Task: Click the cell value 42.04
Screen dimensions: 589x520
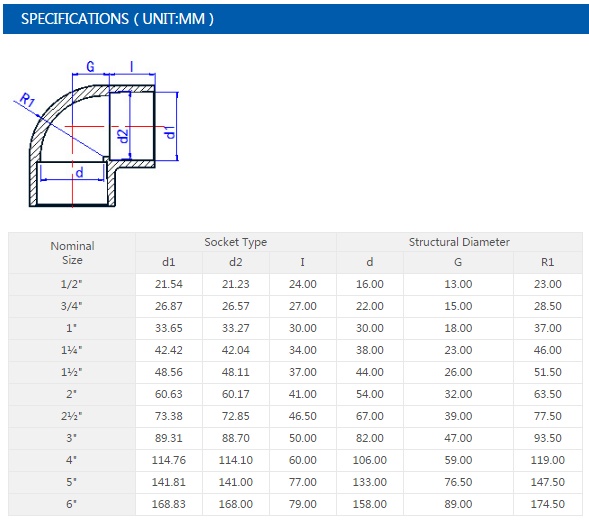Action: pyautogui.click(x=236, y=350)
